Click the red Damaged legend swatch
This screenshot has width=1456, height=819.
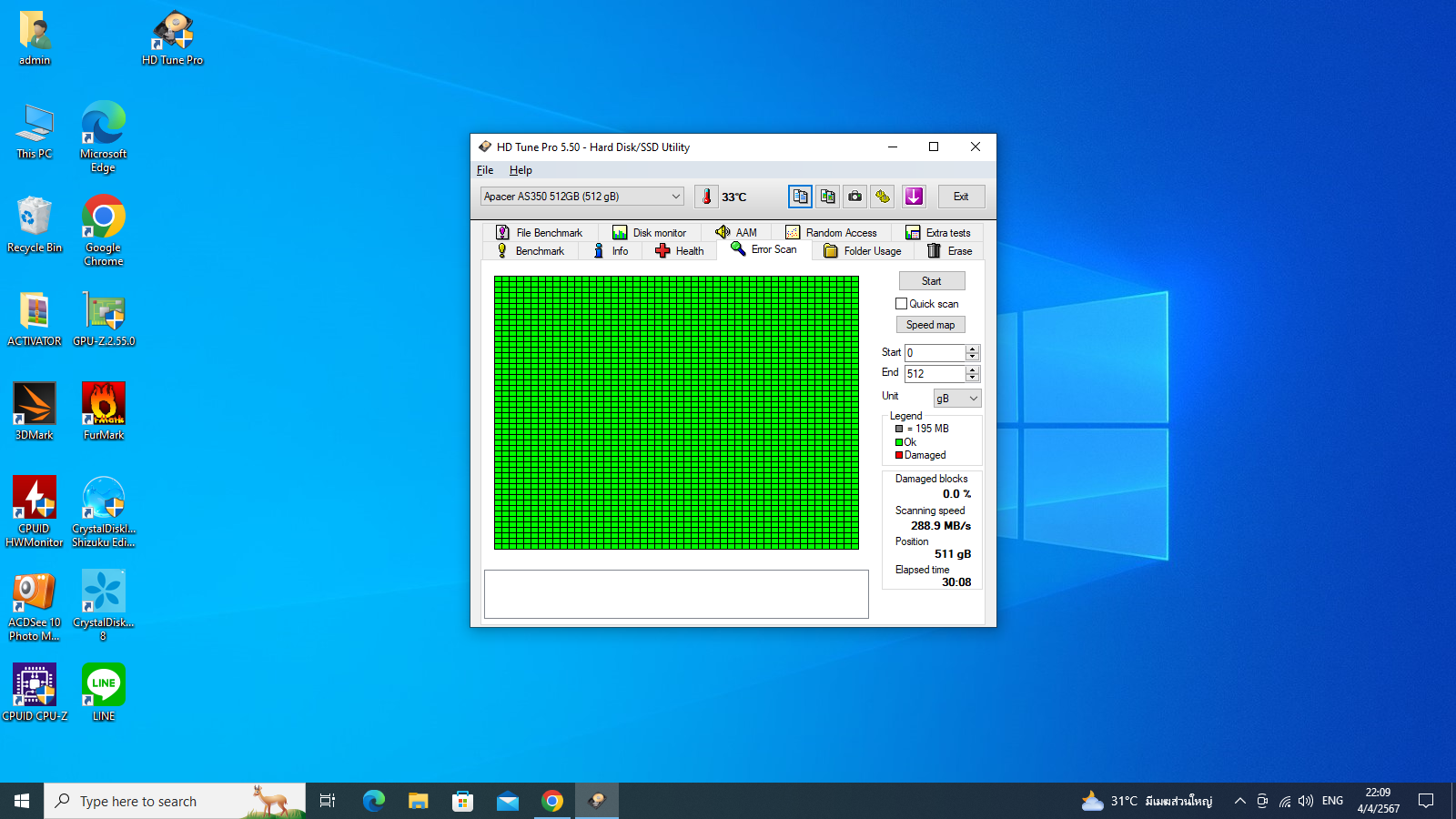click(x=899, y=455)
